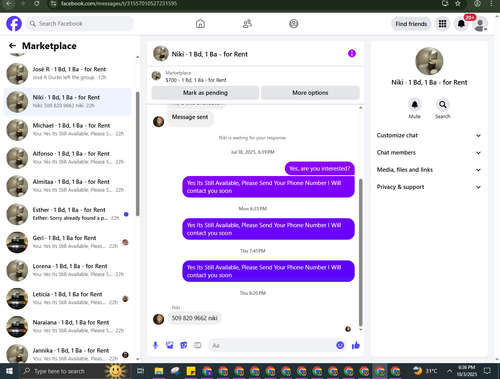Open Task View on the taskbar
The image size is (500, 379).
pos(141,371)
